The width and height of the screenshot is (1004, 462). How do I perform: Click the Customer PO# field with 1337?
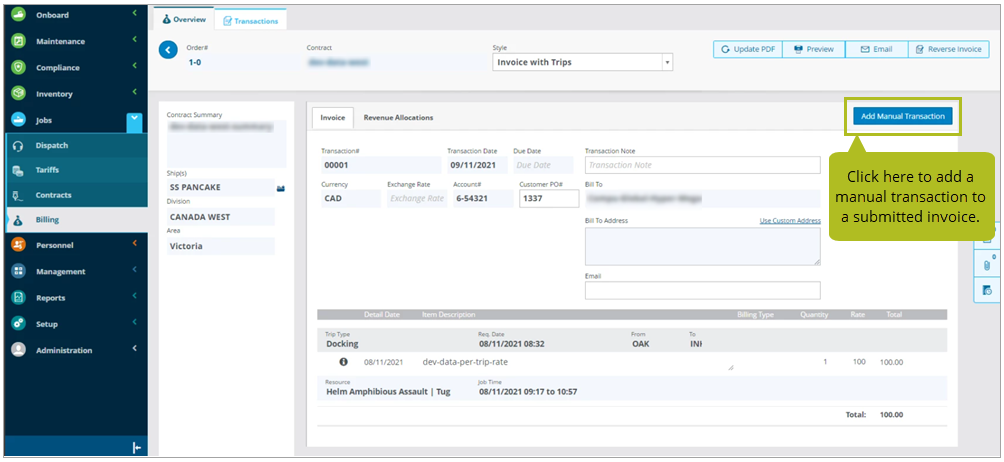click(549, 198)
